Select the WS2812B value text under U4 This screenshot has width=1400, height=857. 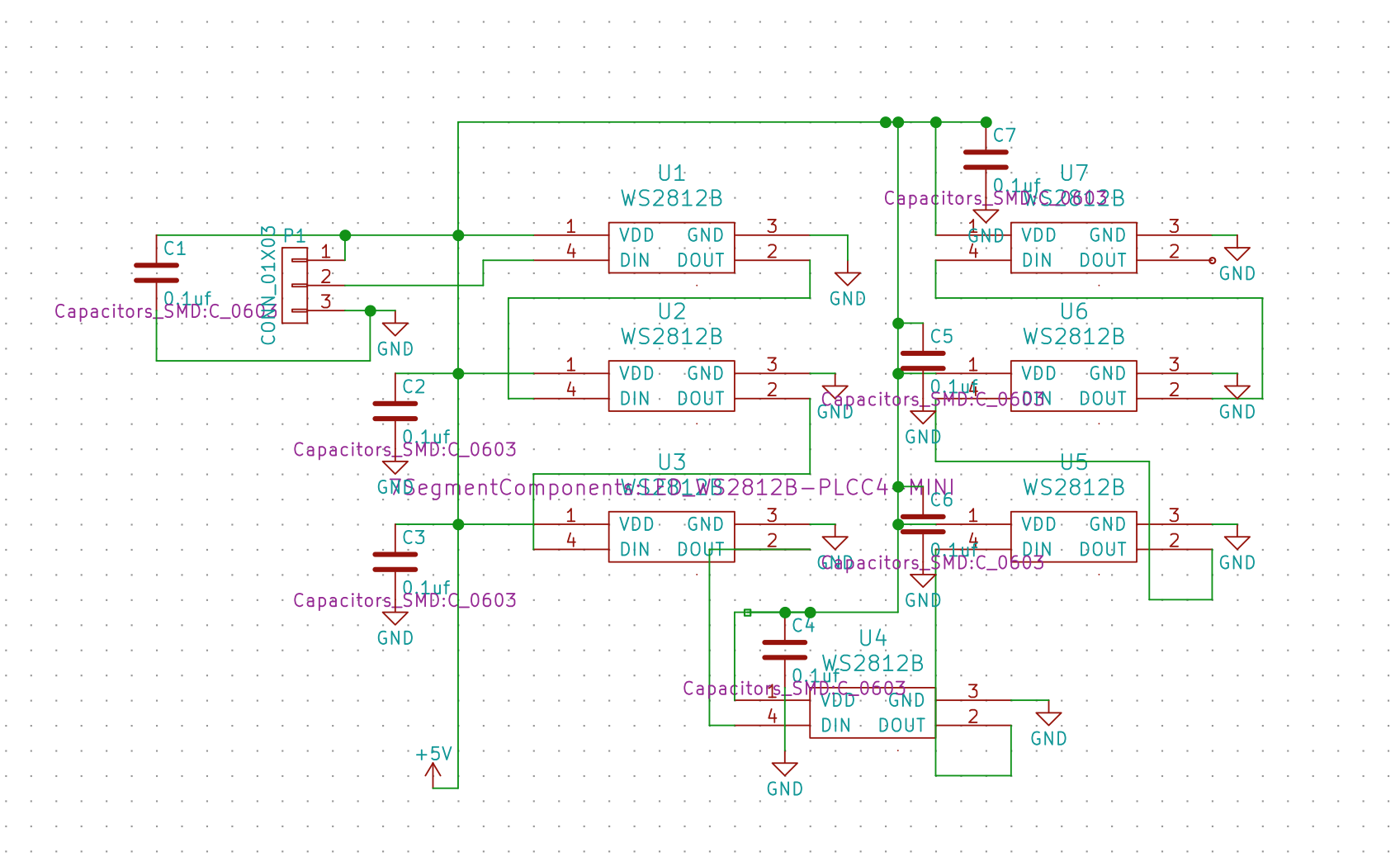tap(873, 663)
